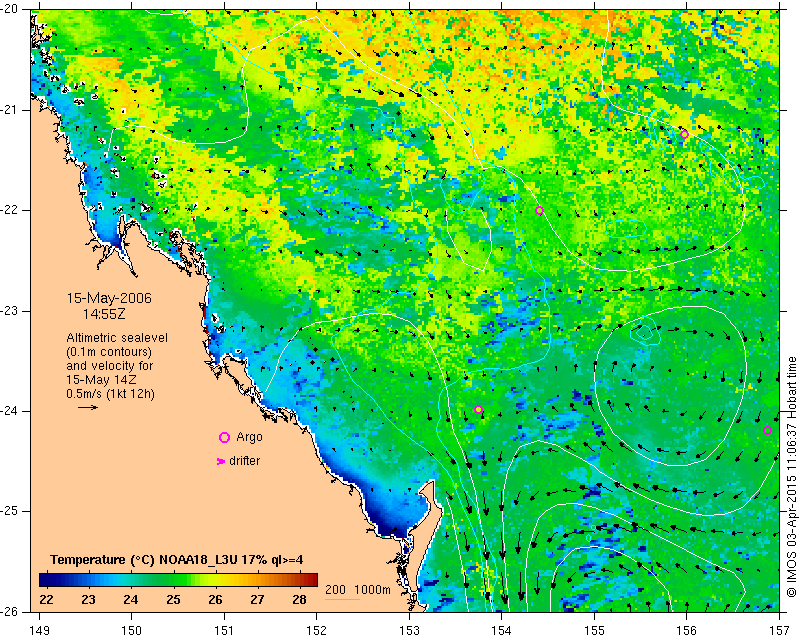This screenshot has height=640, width=800.
Task: Click the latitude axis label -20
Action: click(x=9, y=9)
